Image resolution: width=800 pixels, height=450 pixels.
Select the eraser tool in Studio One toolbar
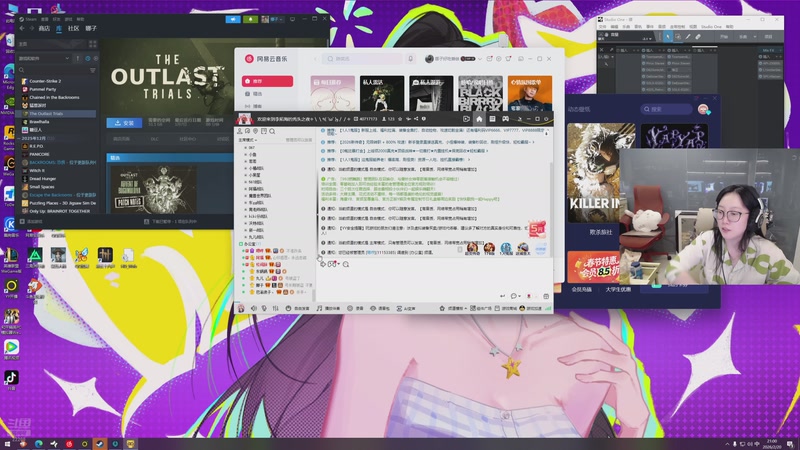(698, 37)
